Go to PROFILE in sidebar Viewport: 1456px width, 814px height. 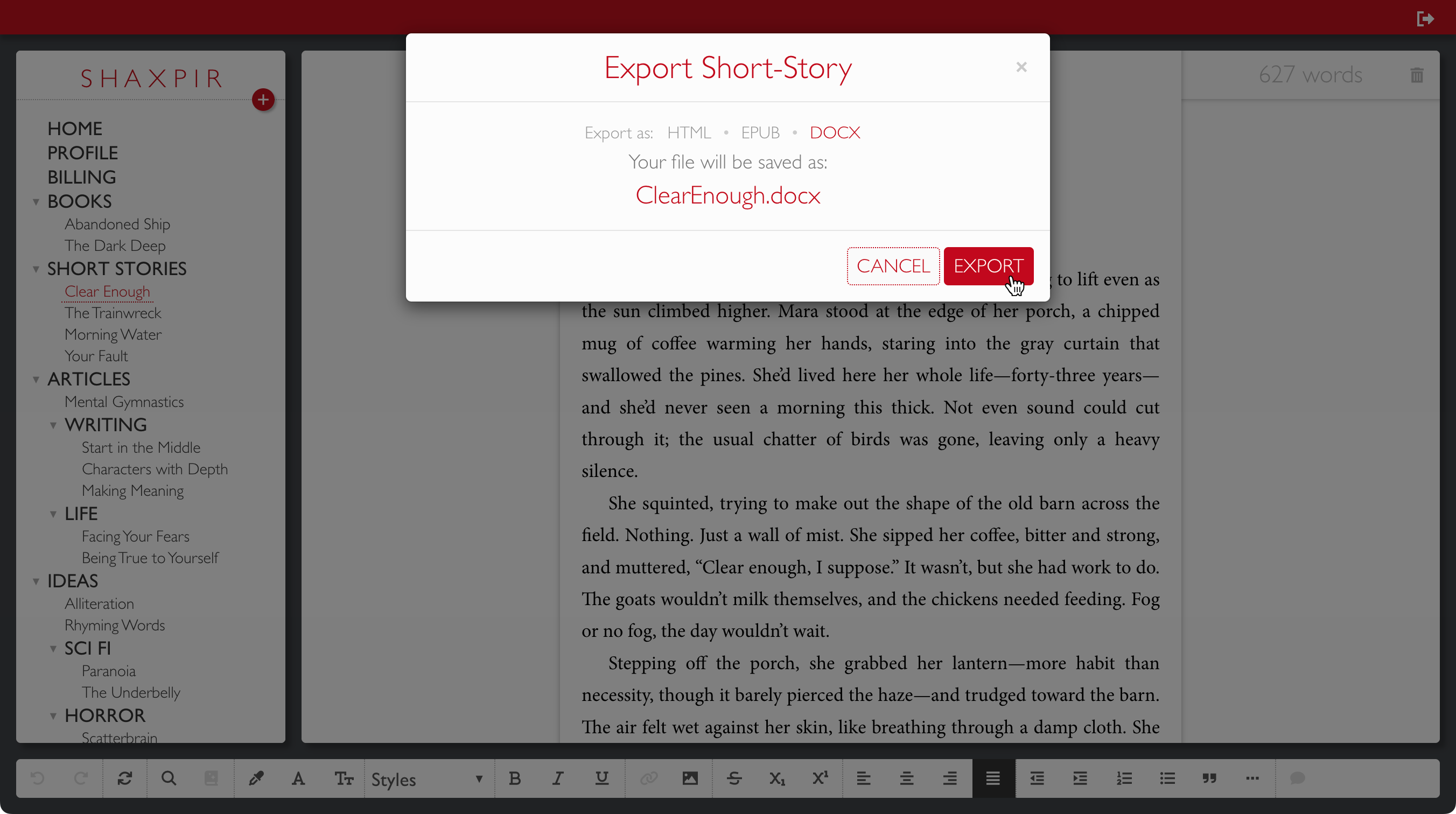pos(82,153)
